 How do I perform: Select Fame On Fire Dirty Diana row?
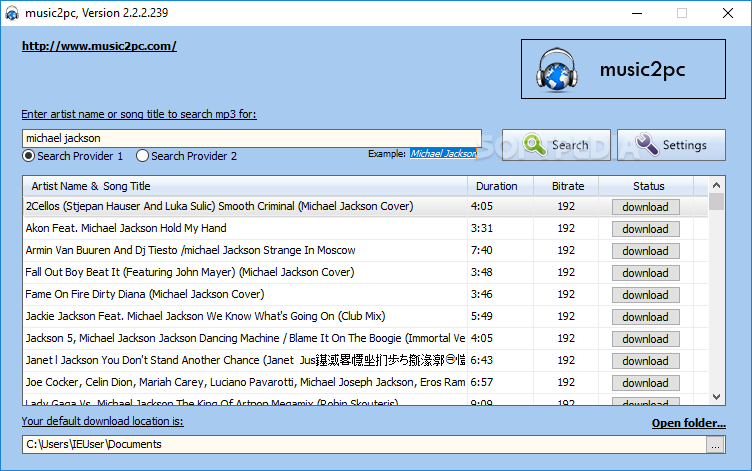(x=365, y=294)
